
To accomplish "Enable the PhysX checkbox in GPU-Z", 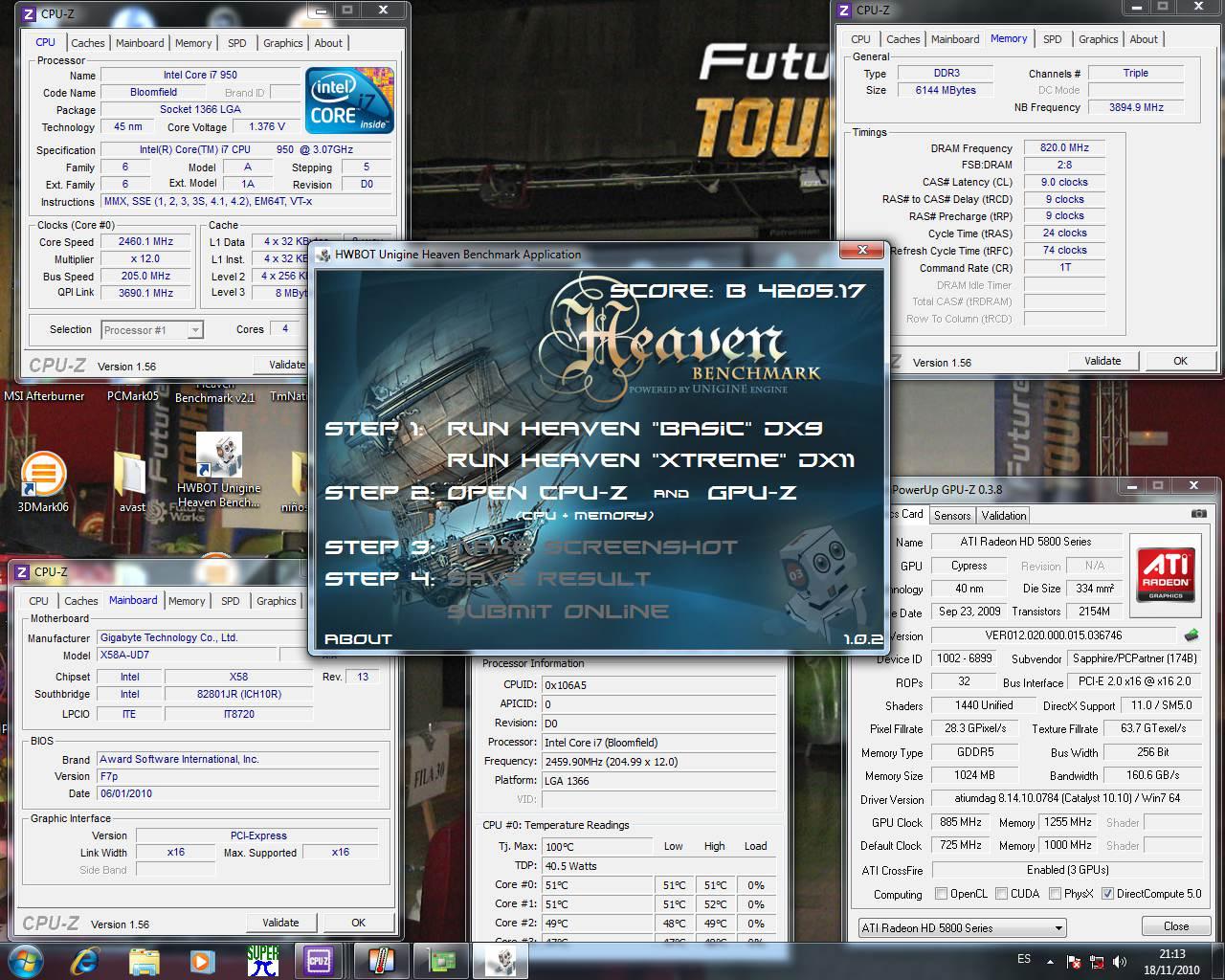I will click(1055, 894).
